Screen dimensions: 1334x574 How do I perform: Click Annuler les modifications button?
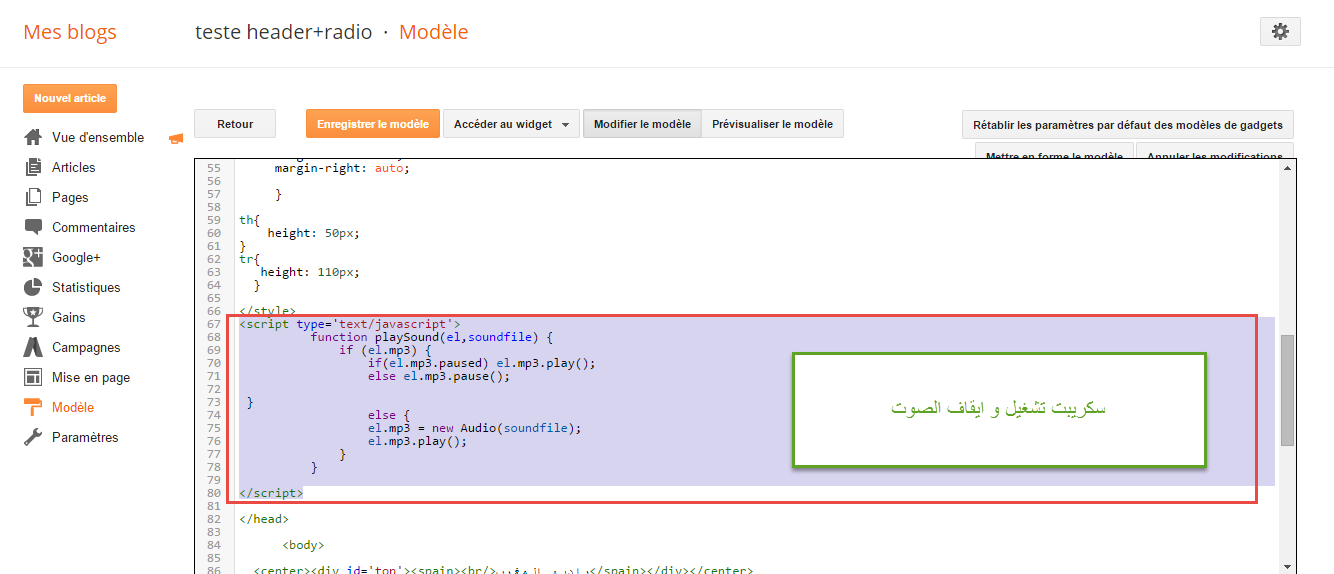tap(1215, 151)
